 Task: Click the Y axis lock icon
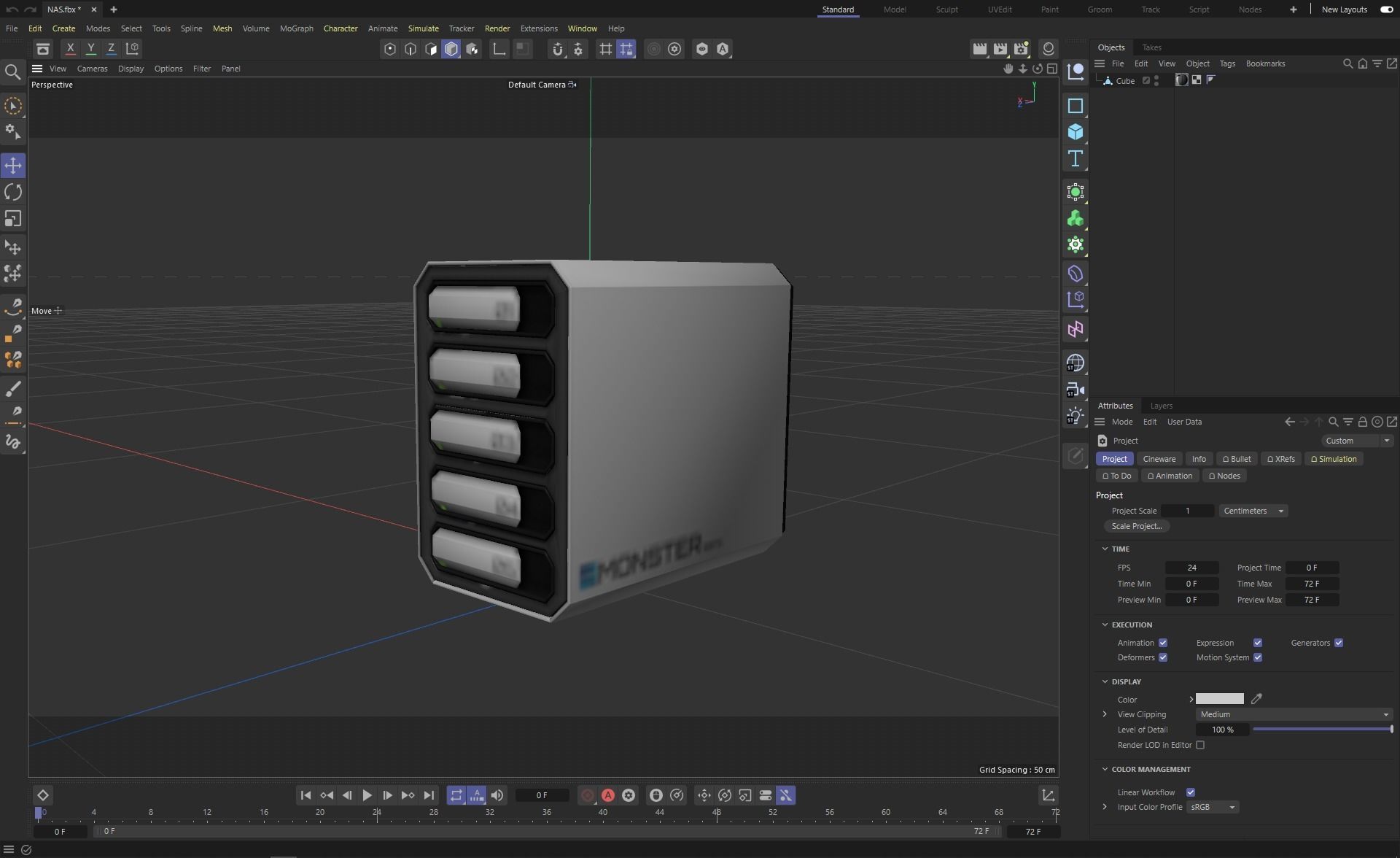point(90,49)
